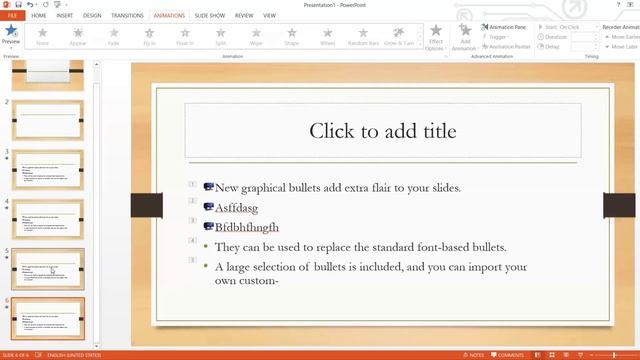Screen dimensions: 640x360
Task: Expand the animation gallery More arrow
Action: (420, 45)
